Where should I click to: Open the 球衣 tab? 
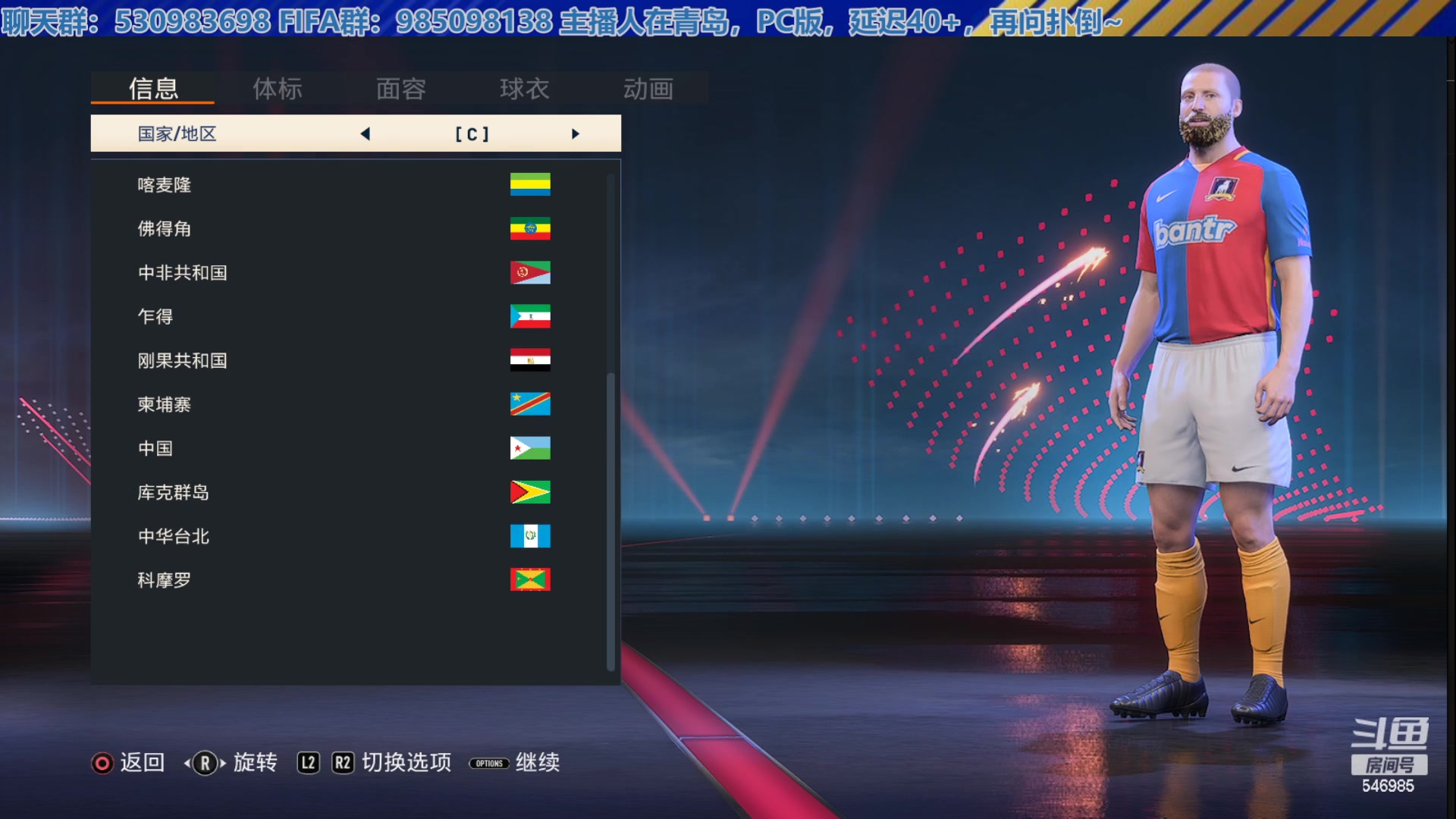coord(524,89)
